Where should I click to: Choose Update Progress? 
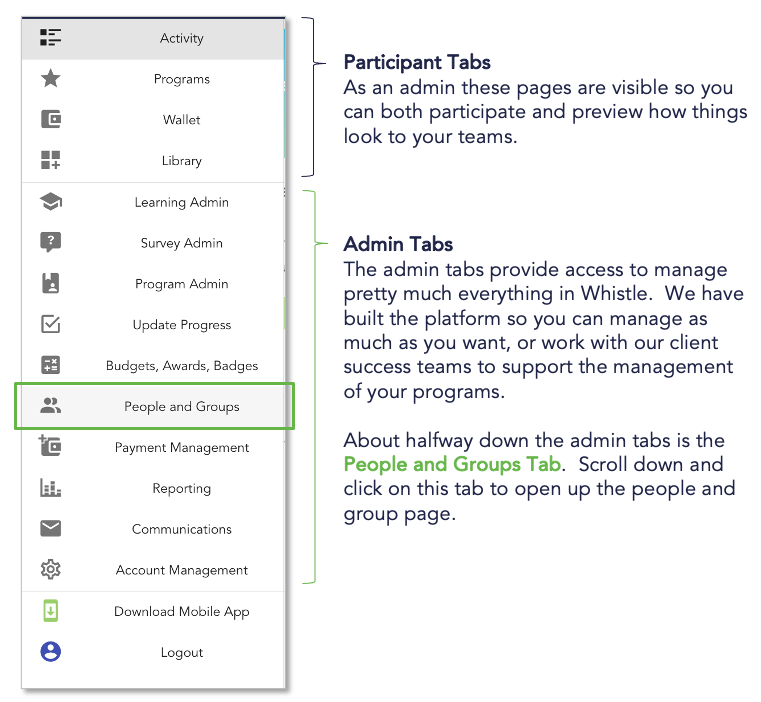(153, 324)
